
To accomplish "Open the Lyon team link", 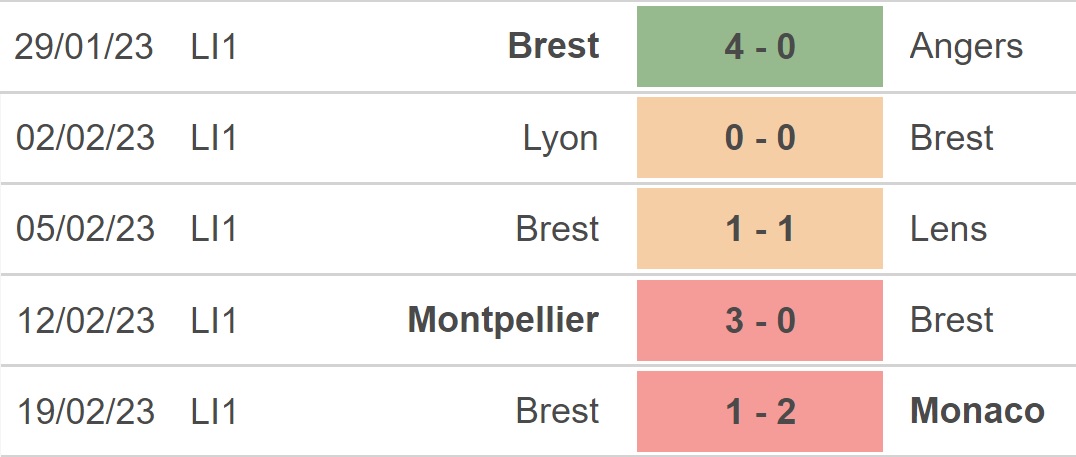I will (x=561, y=139).
